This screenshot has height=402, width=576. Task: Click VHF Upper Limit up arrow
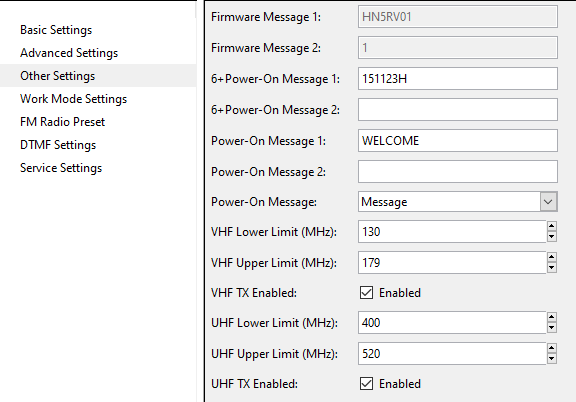point(551,257)
